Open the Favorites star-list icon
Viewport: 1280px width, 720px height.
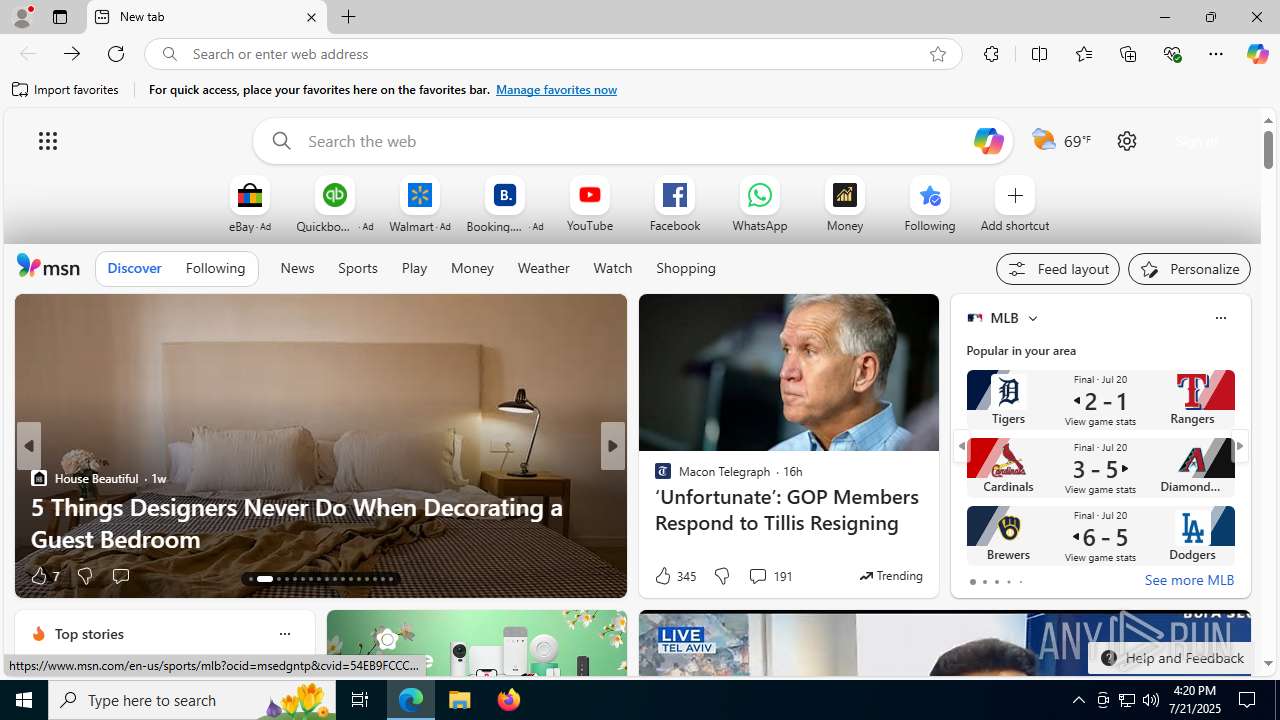point(1083,54)
